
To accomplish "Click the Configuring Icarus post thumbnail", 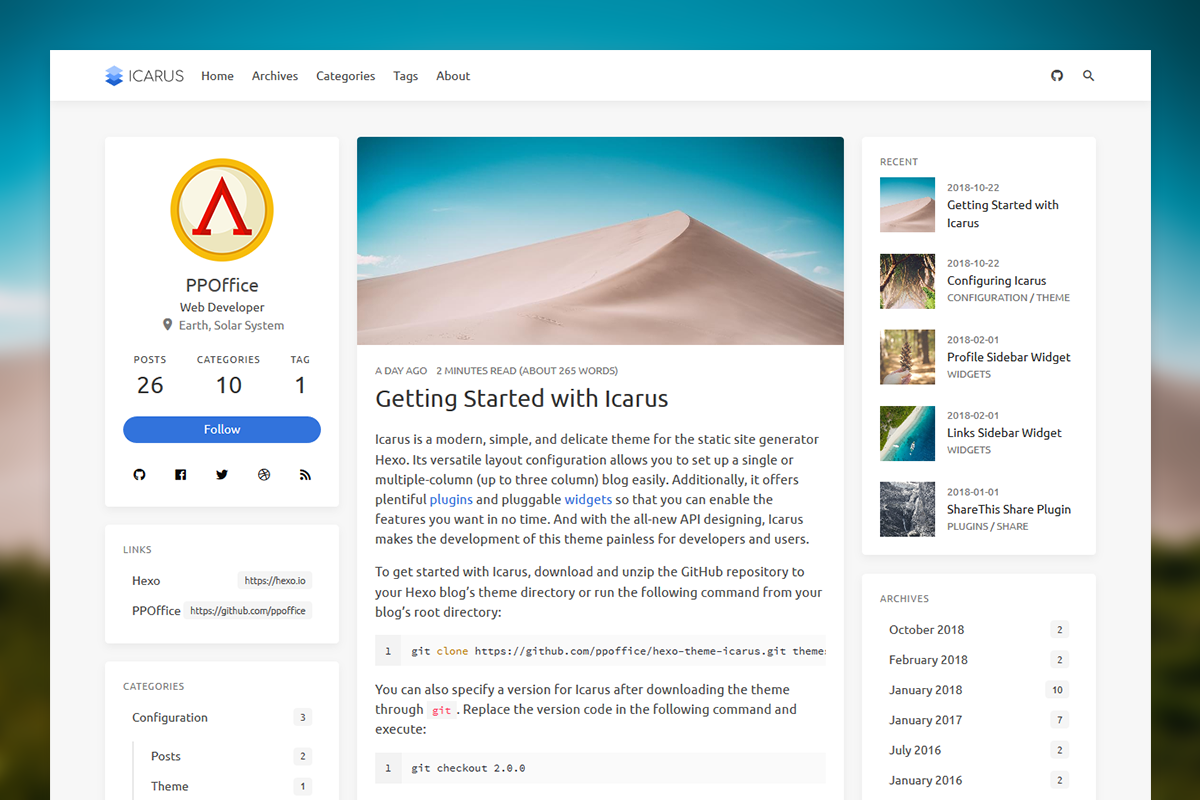I will pos(907,281).
